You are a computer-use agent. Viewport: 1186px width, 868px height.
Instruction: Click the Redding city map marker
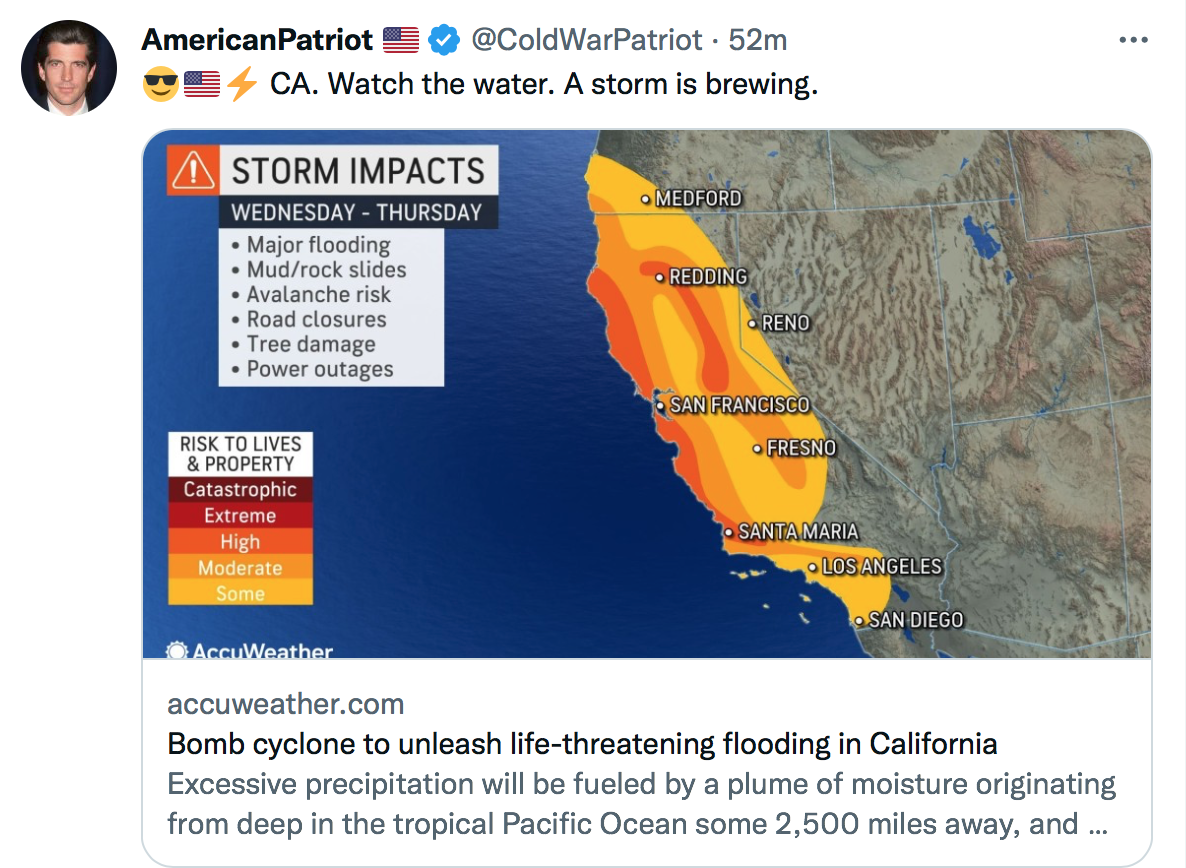pyautogui.click(x=660, y=277)
